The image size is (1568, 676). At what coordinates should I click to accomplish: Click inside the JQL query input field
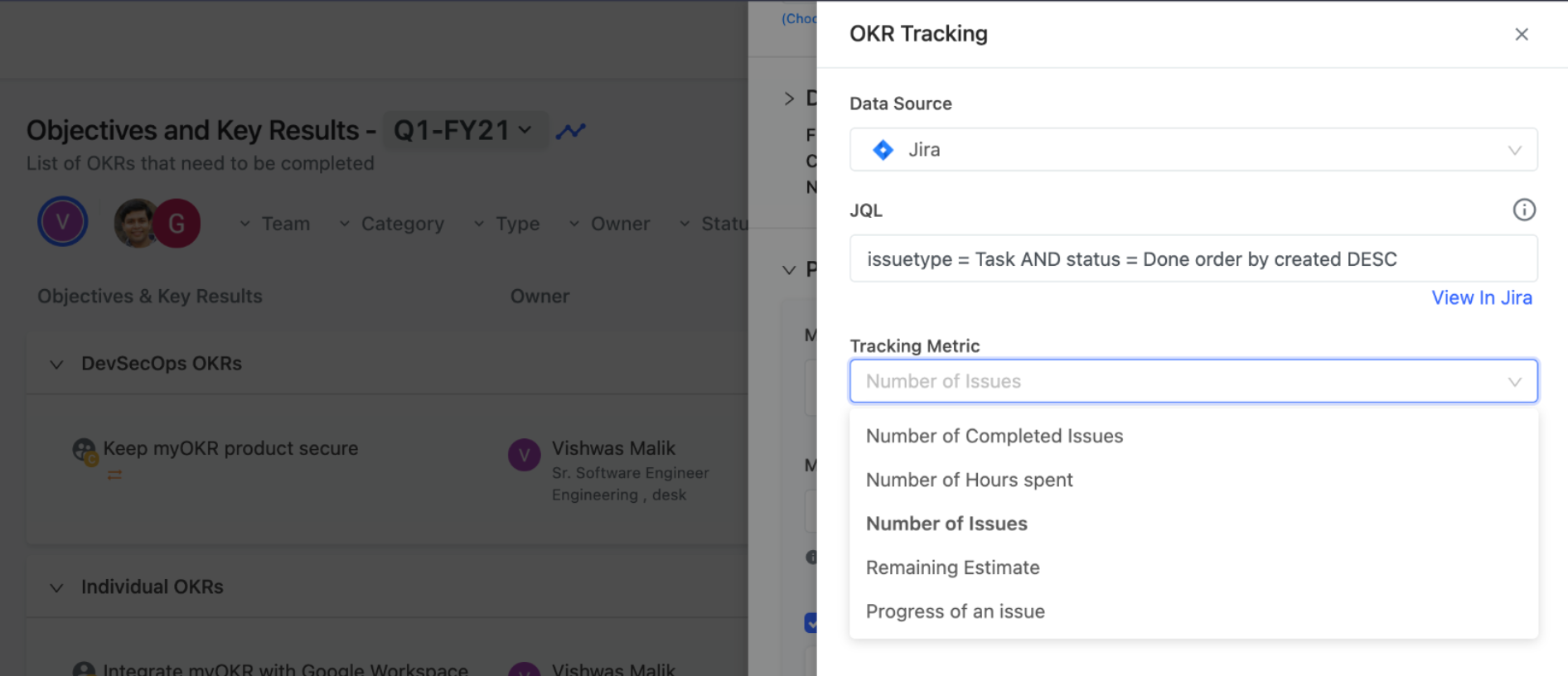1193,258
